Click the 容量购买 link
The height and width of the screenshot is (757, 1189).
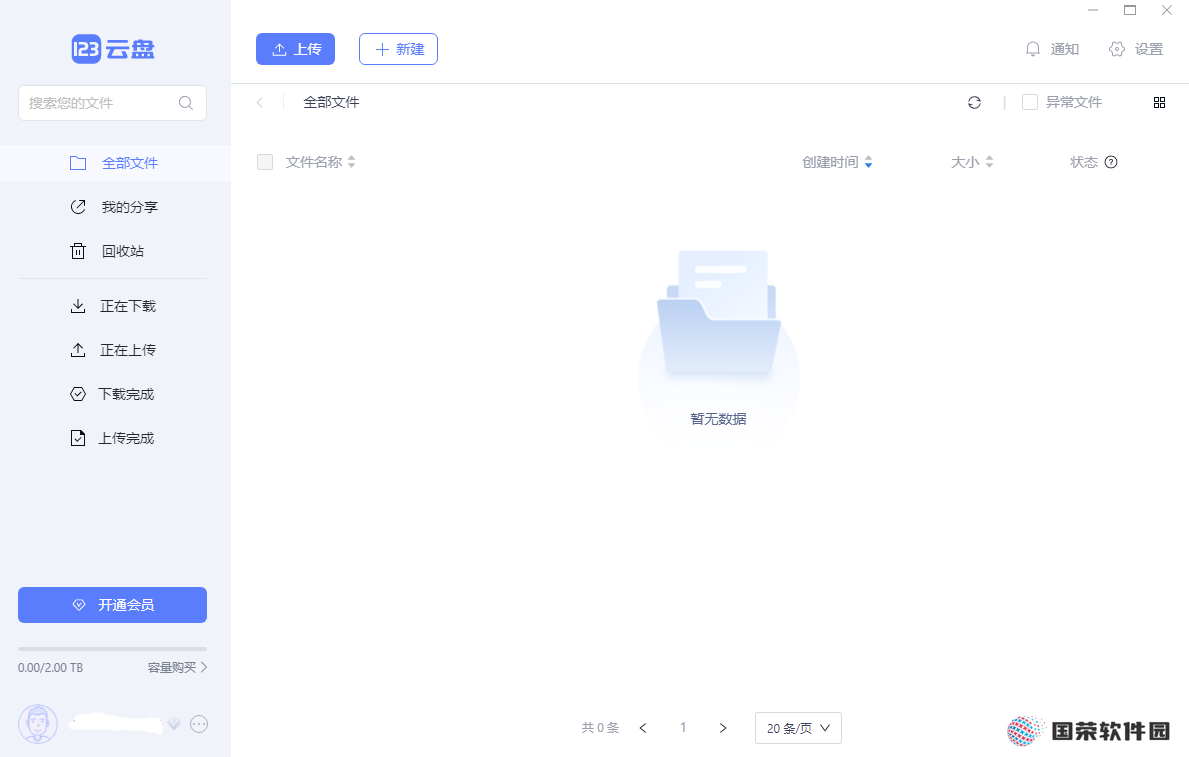pyautogui.click(x=177, y=667)
